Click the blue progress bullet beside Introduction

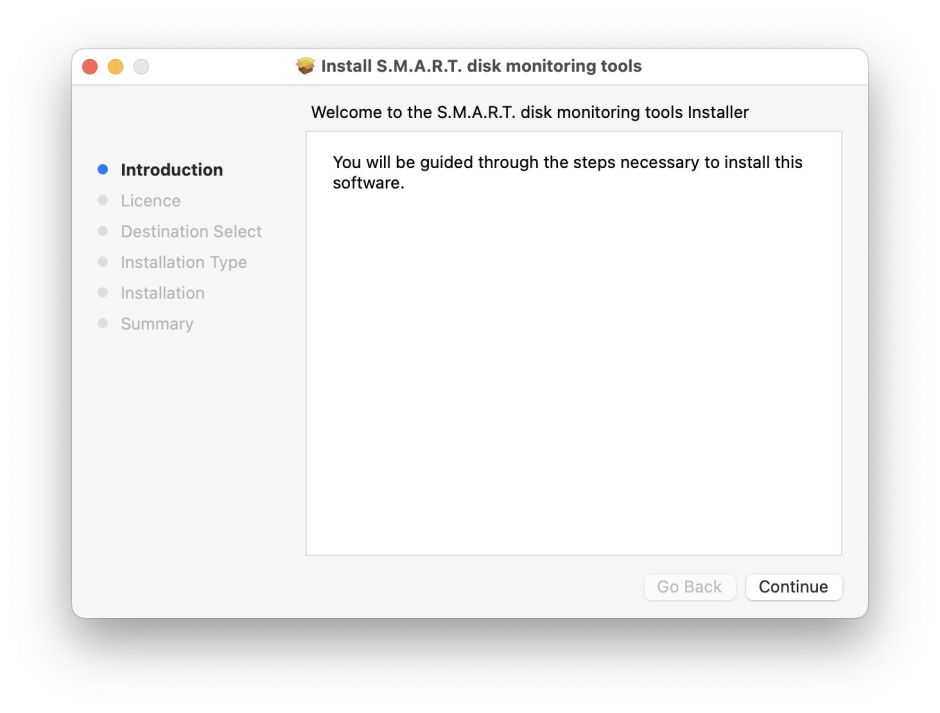click(x=103, y=169)
